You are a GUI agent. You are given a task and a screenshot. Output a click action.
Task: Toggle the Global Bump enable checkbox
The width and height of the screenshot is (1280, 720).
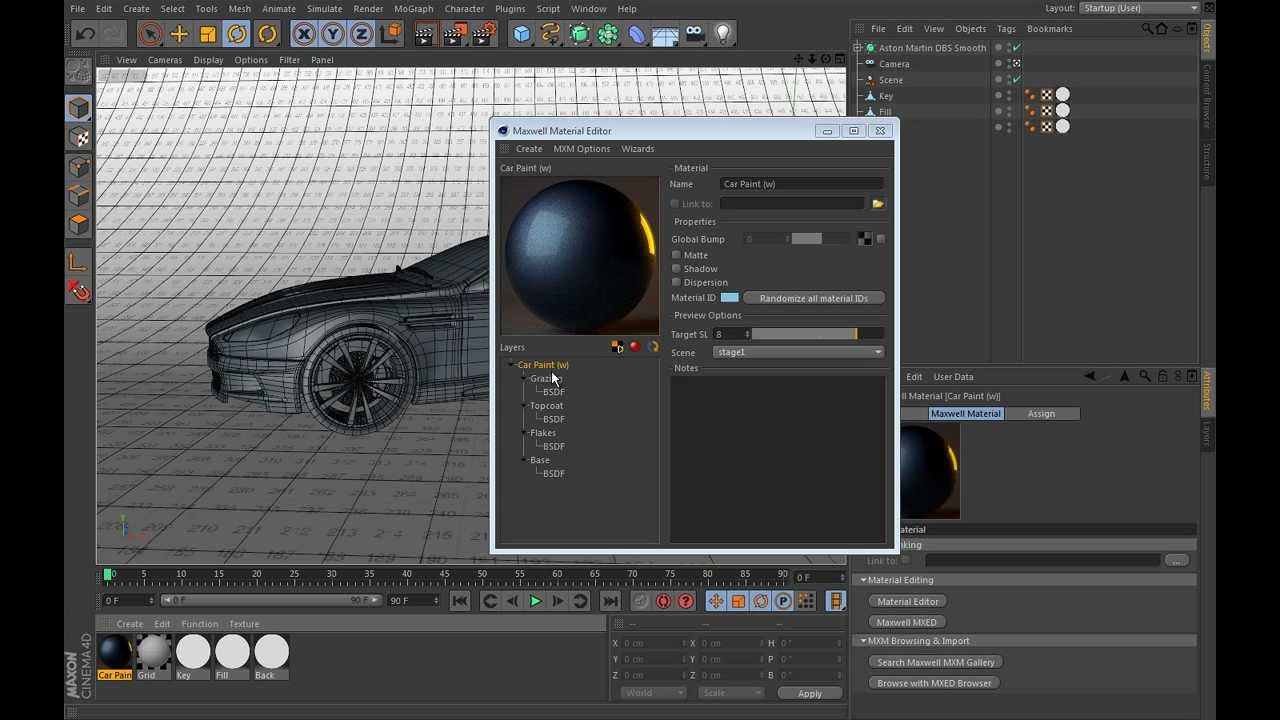click(x=881, y=239)
